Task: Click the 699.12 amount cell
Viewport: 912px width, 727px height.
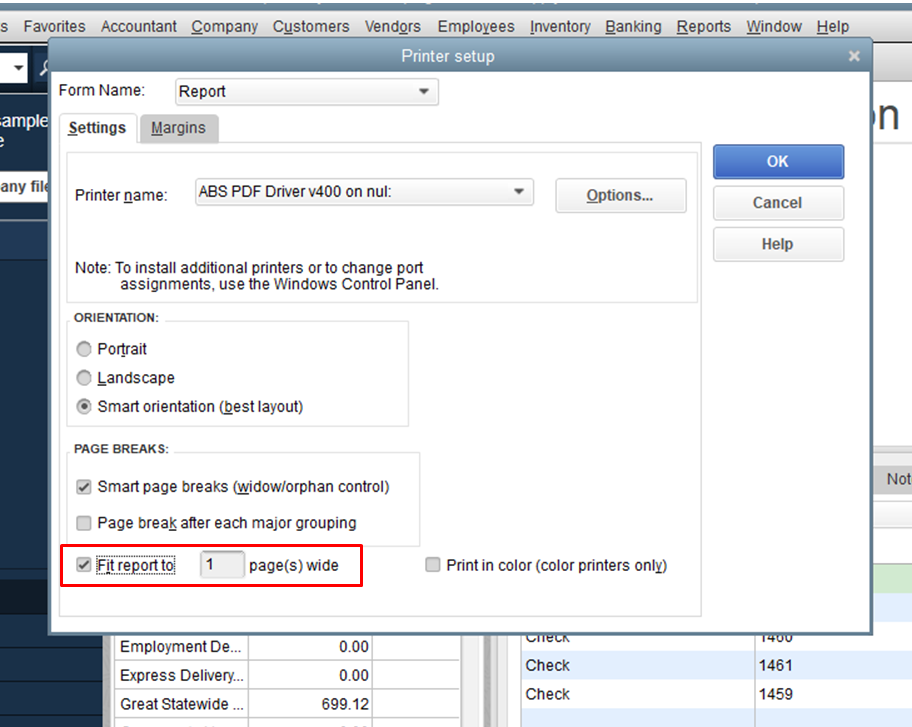Action: coord(311,704)
